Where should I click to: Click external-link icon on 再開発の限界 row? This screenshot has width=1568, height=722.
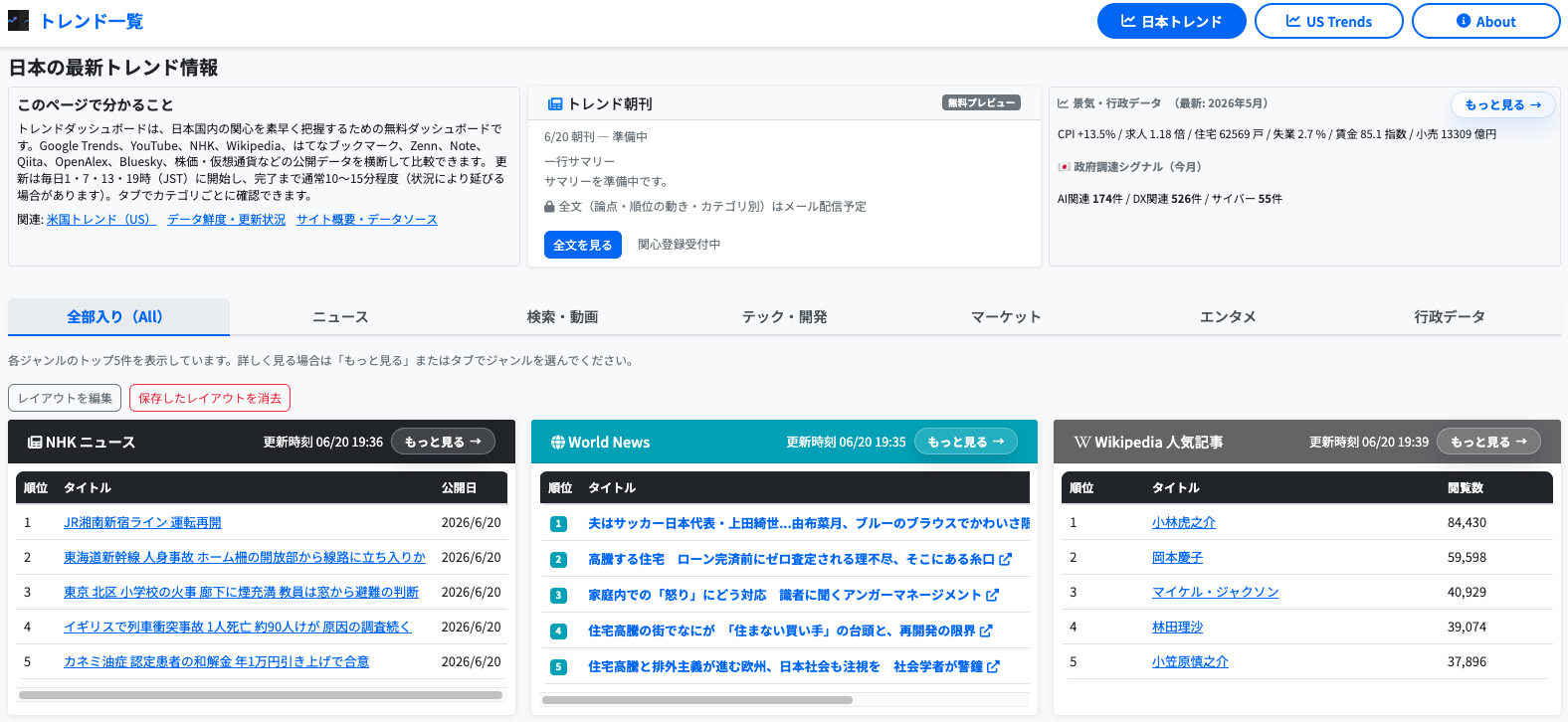click(986, 631)
